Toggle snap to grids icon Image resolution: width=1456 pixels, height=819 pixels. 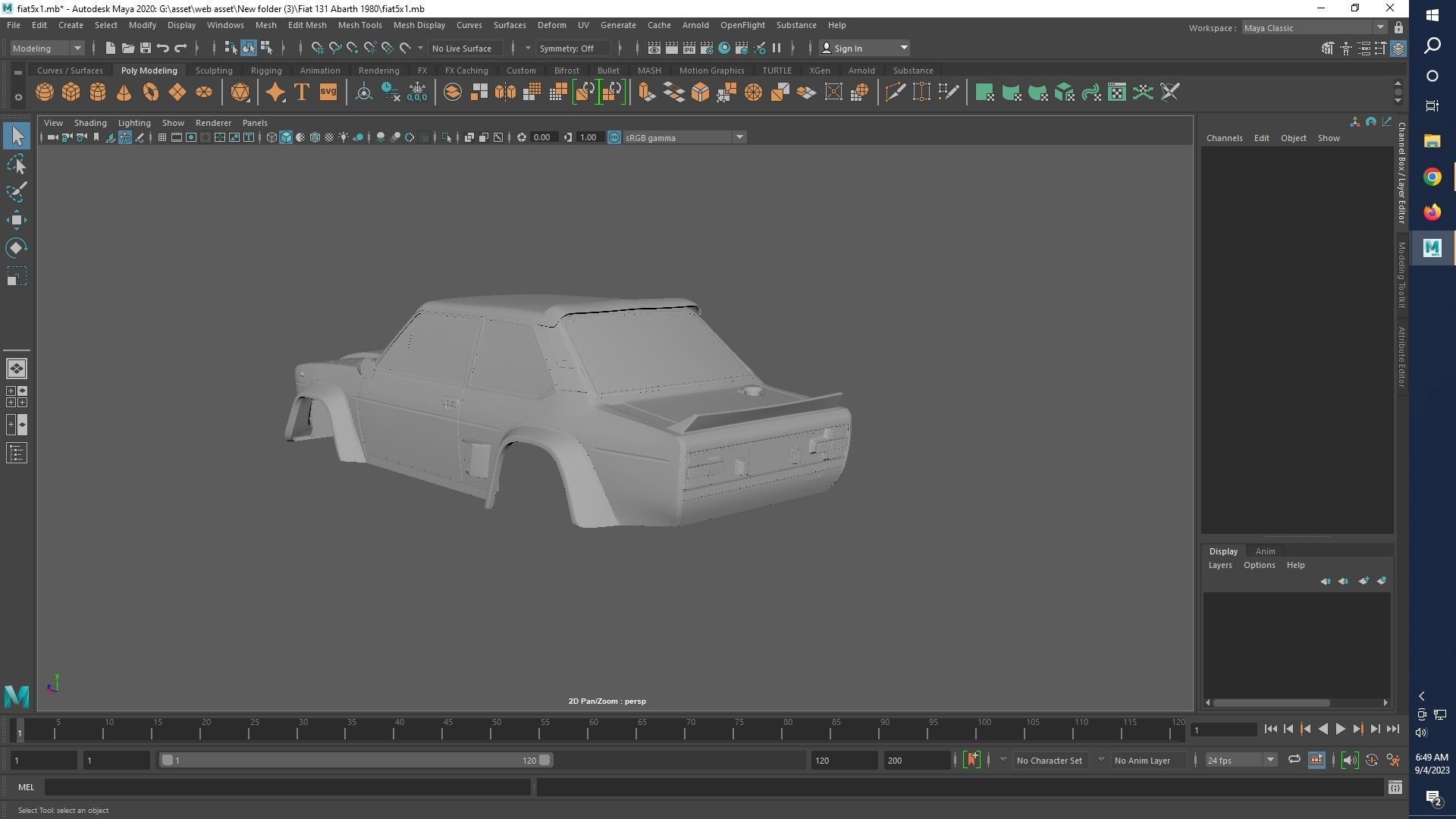coord(318,48)
